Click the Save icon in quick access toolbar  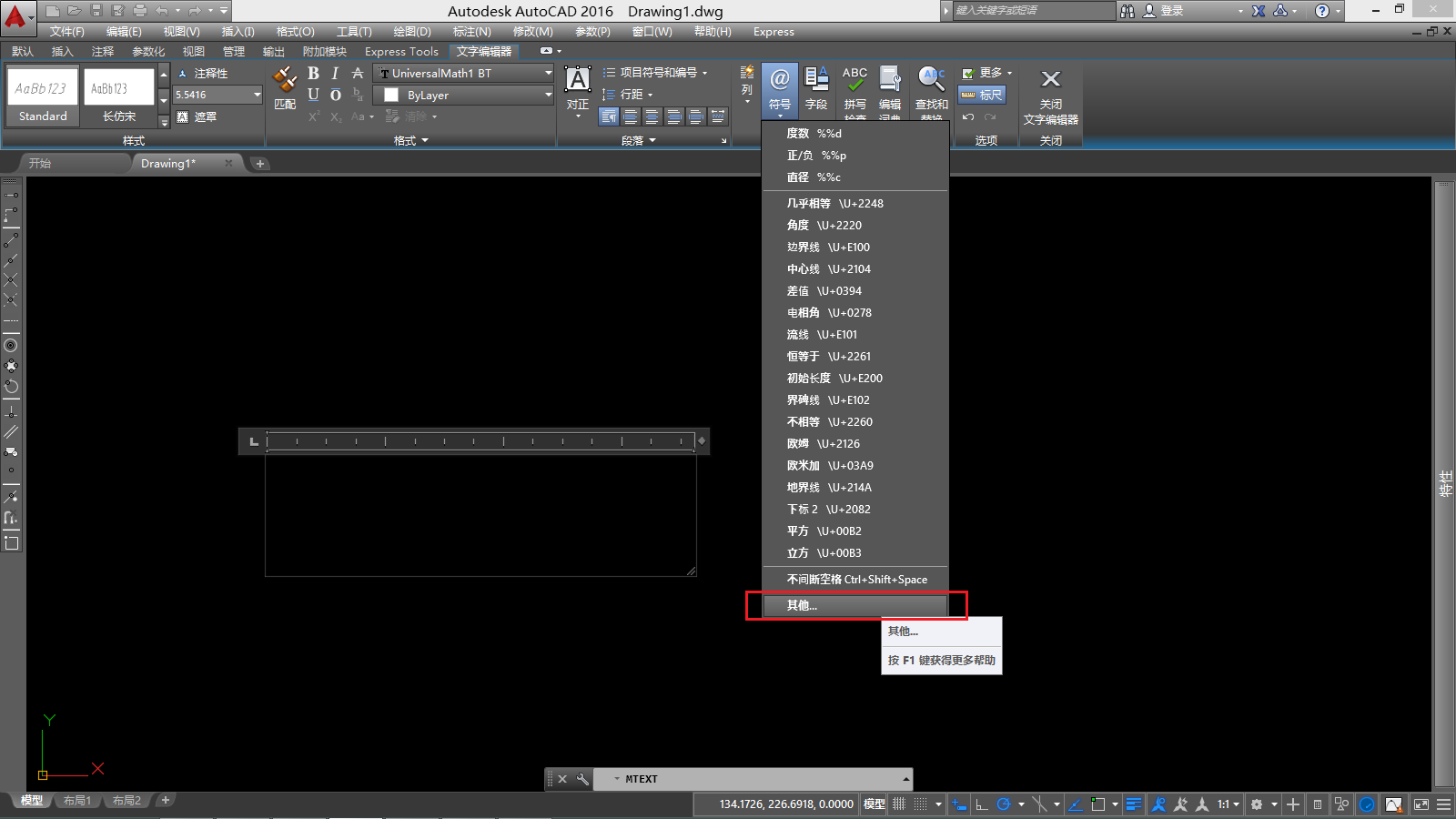(x=96, y=11)
